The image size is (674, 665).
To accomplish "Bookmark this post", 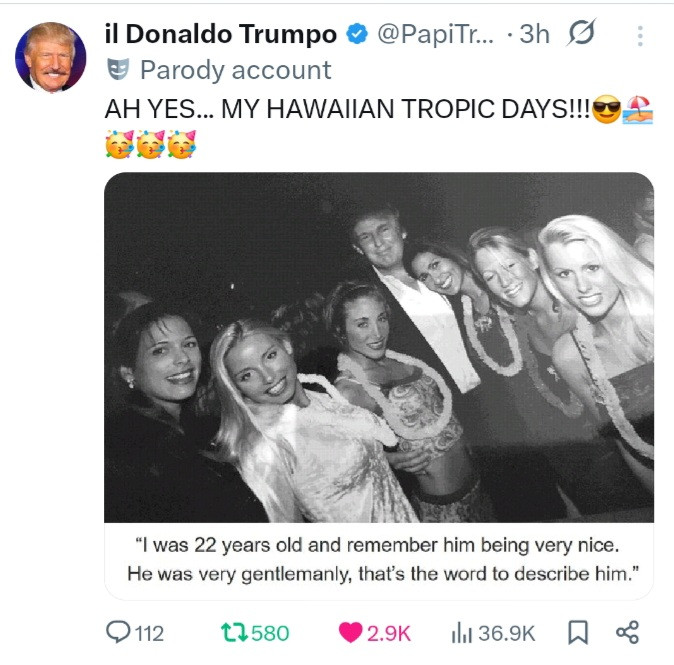I will pos(578,632).
